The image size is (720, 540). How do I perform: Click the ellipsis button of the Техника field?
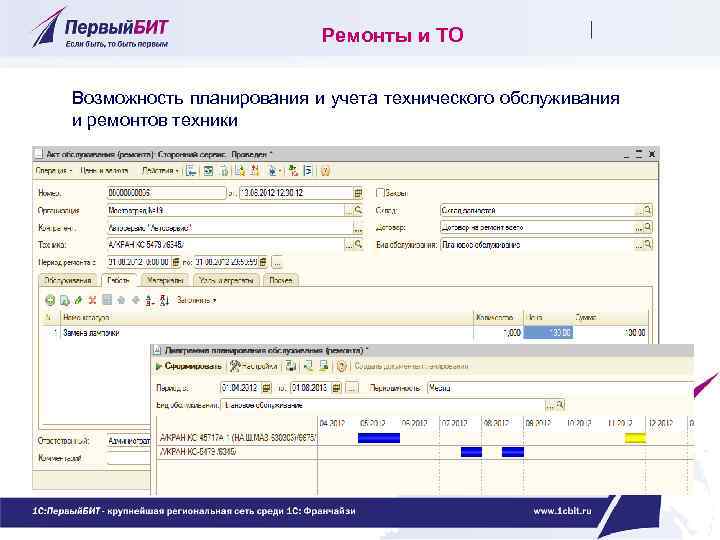(x=349, y=245)
